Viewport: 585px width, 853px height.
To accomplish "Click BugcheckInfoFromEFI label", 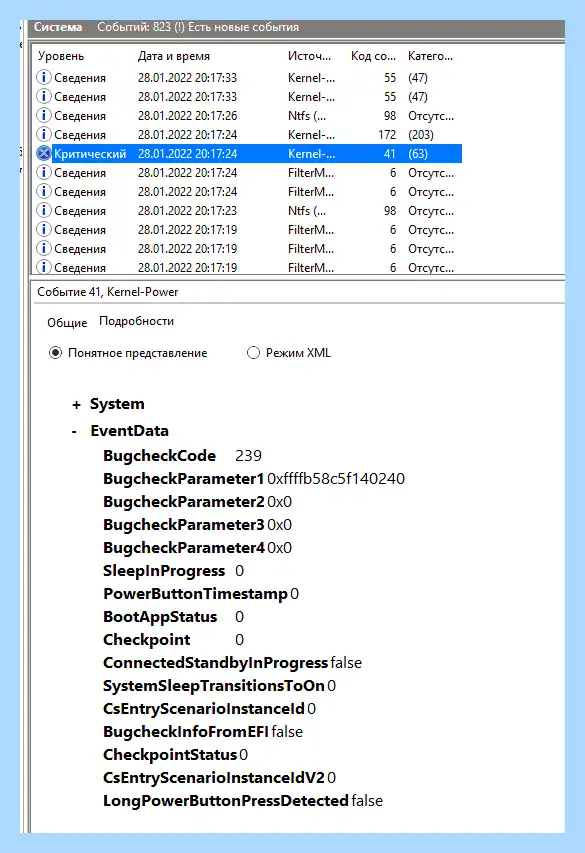I will 186,732.
